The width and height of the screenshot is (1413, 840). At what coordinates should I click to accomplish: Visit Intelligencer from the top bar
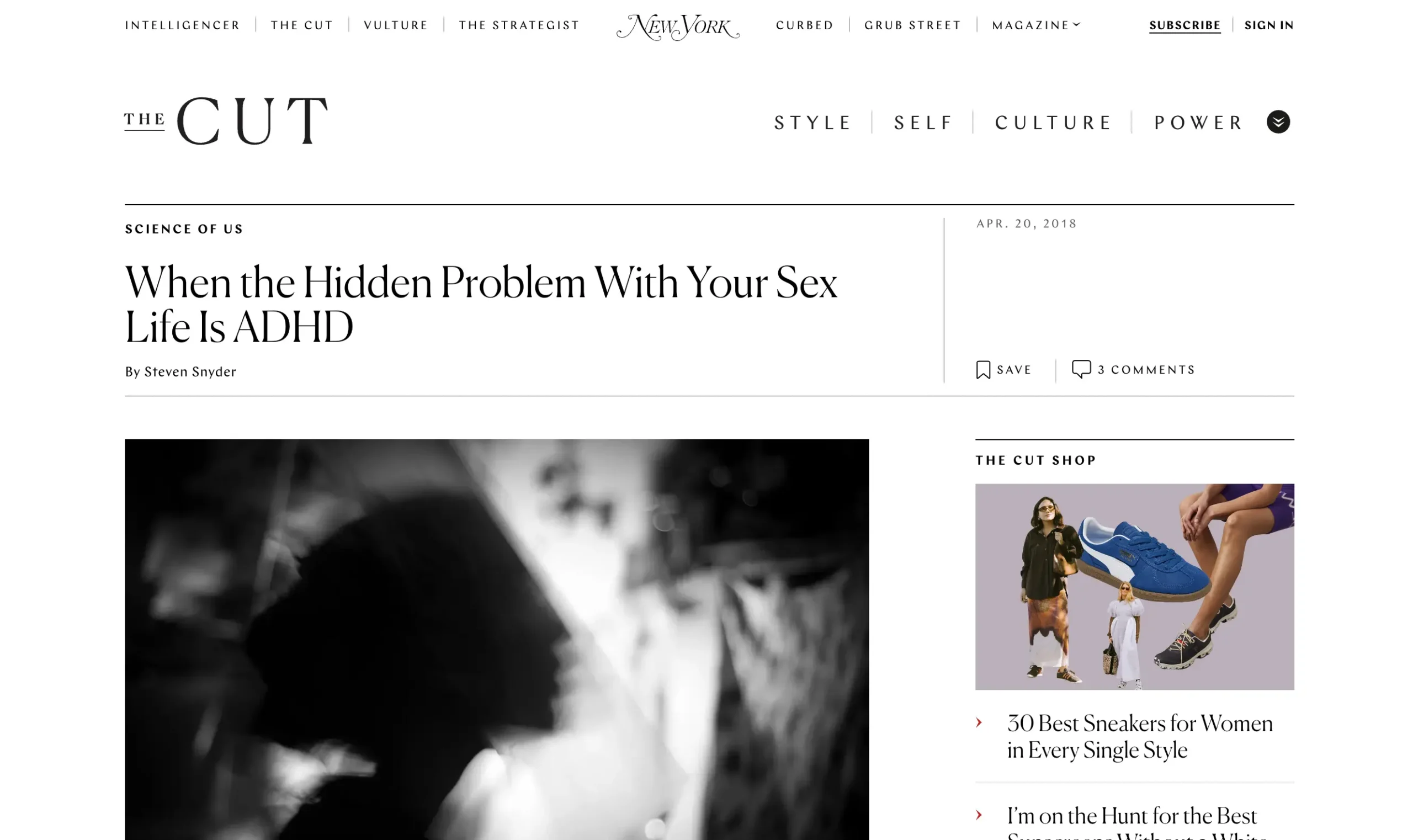(182, 25)
